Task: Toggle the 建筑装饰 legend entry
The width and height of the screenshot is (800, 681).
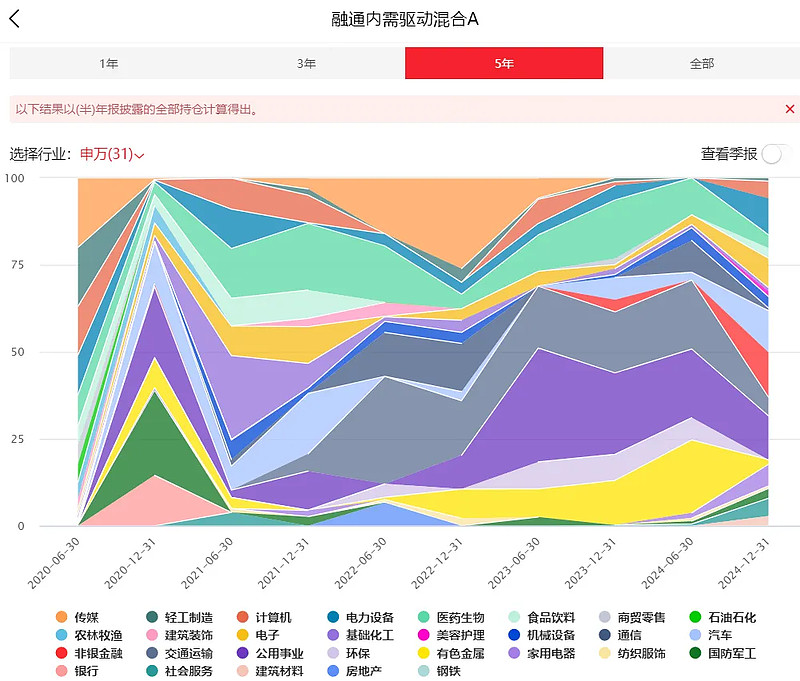Action: click(179, 635)
